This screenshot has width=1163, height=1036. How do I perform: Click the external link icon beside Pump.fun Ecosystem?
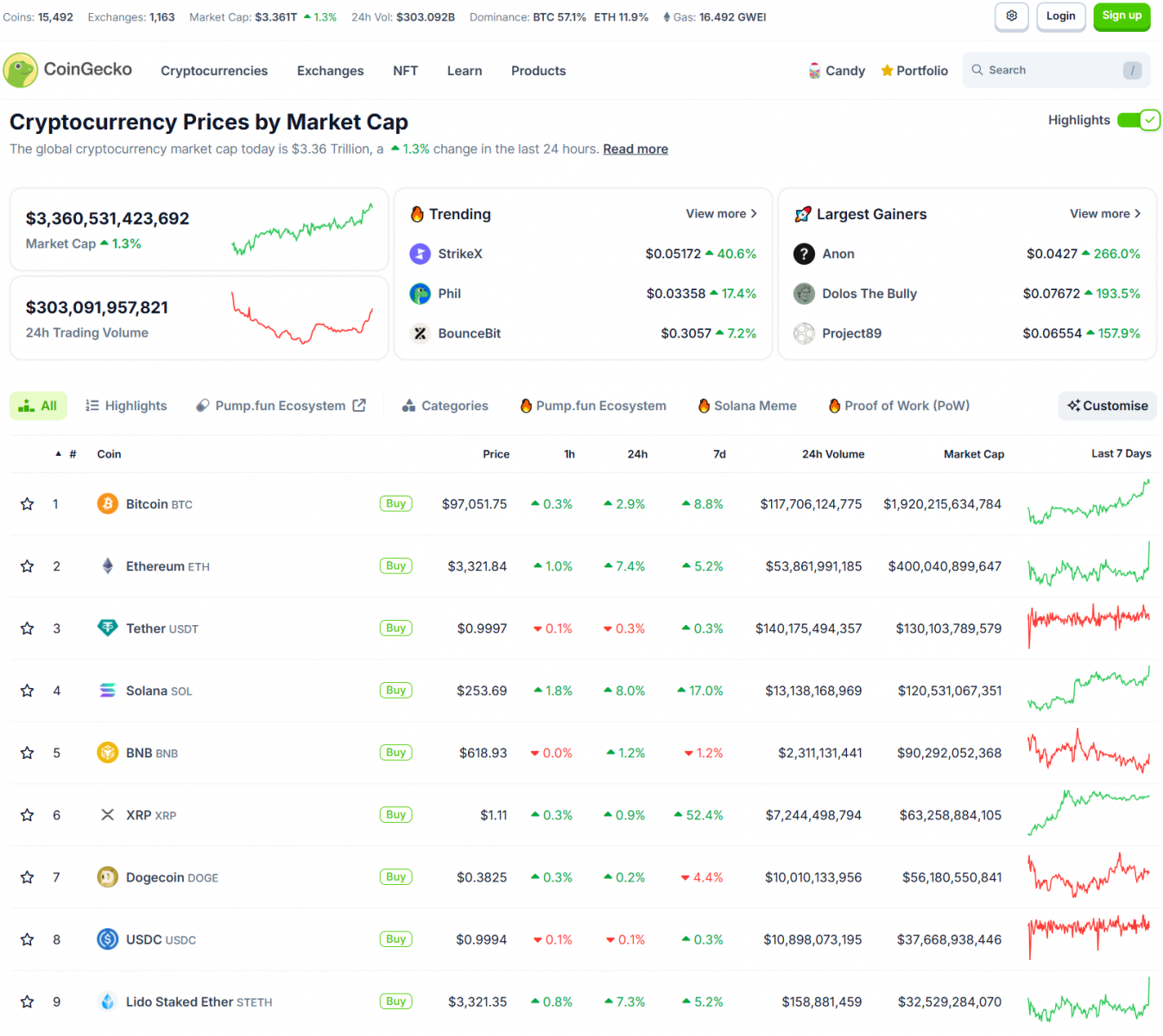pos(359,405)
